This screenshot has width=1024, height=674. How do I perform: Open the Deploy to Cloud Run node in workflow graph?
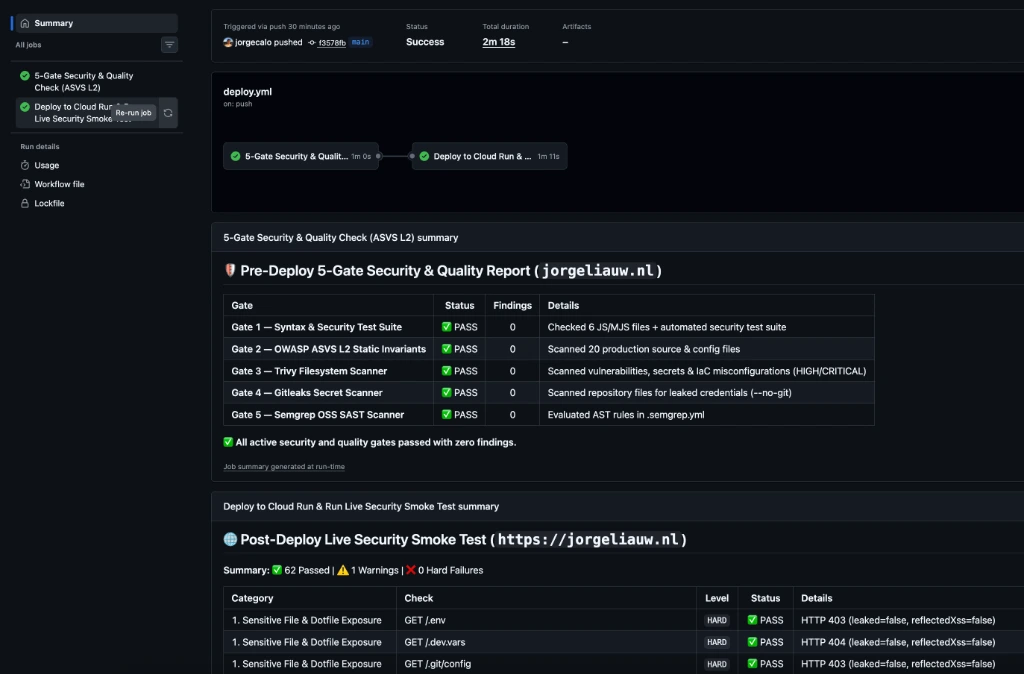pyautogui.click(x=489, y=156)
